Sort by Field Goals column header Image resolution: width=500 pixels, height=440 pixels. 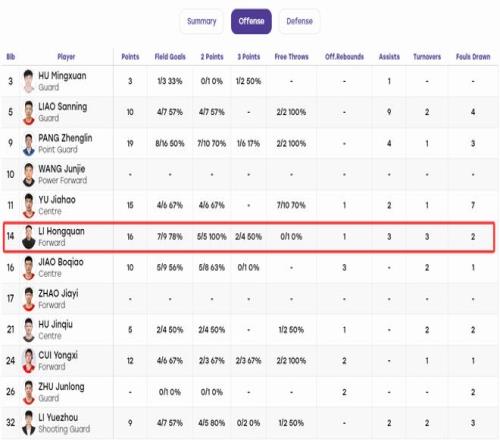(x=170, y=57)
